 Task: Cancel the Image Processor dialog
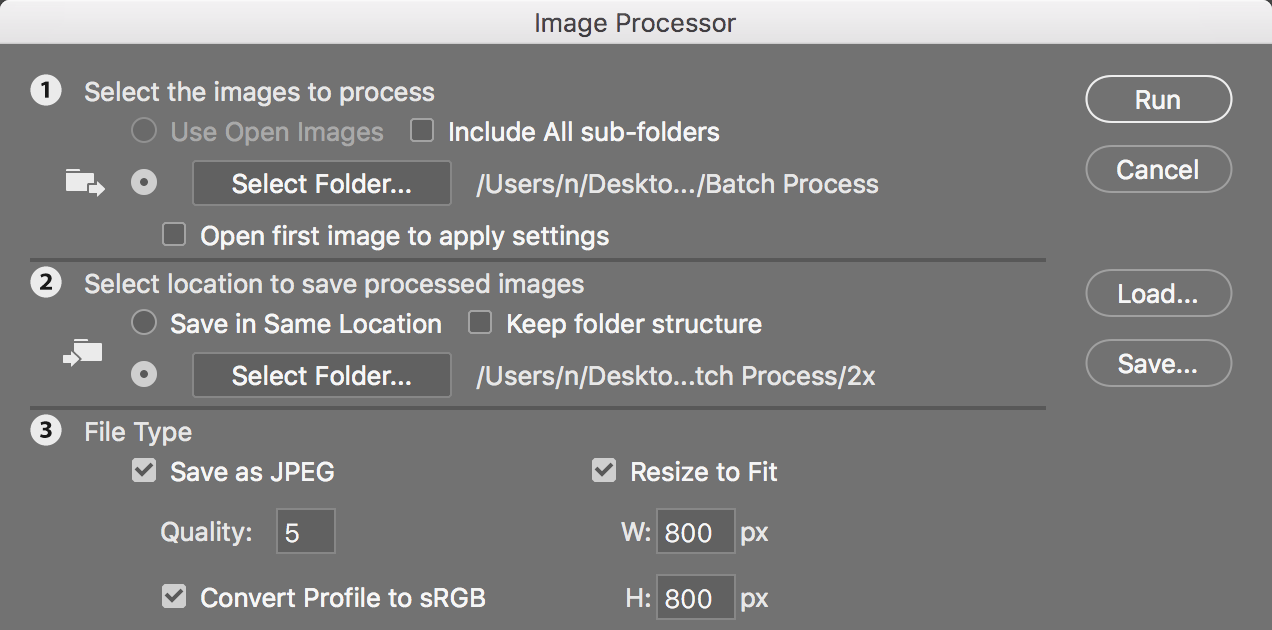1158,169
